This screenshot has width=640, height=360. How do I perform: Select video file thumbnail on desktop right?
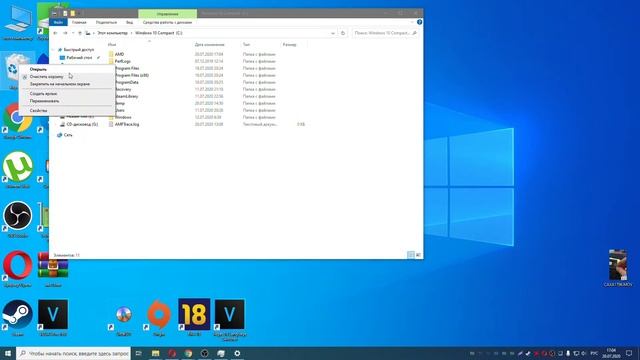618,268
